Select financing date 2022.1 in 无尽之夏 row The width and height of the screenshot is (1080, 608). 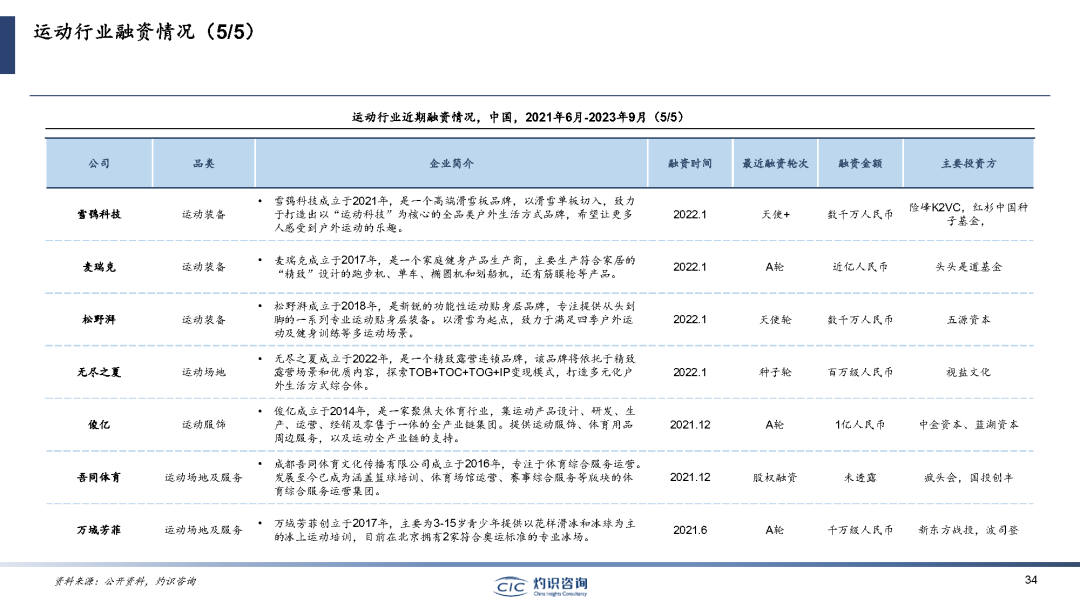(x=689, y=373)
